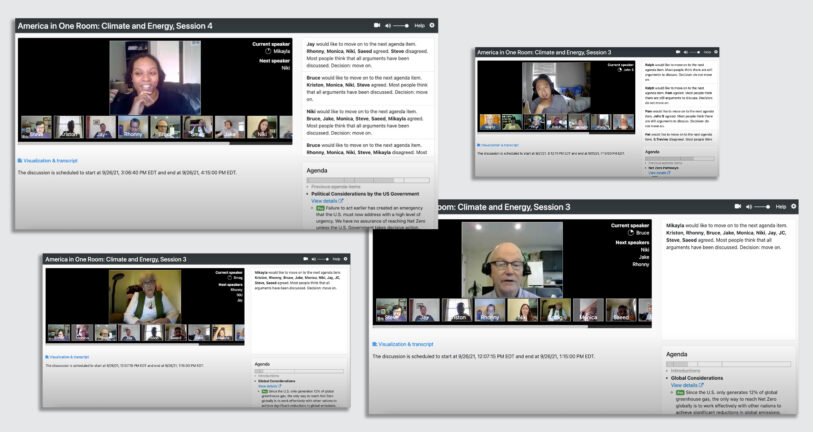Mute speaker icon in Session 4 window
813x432 pixels.
(390, 24)
